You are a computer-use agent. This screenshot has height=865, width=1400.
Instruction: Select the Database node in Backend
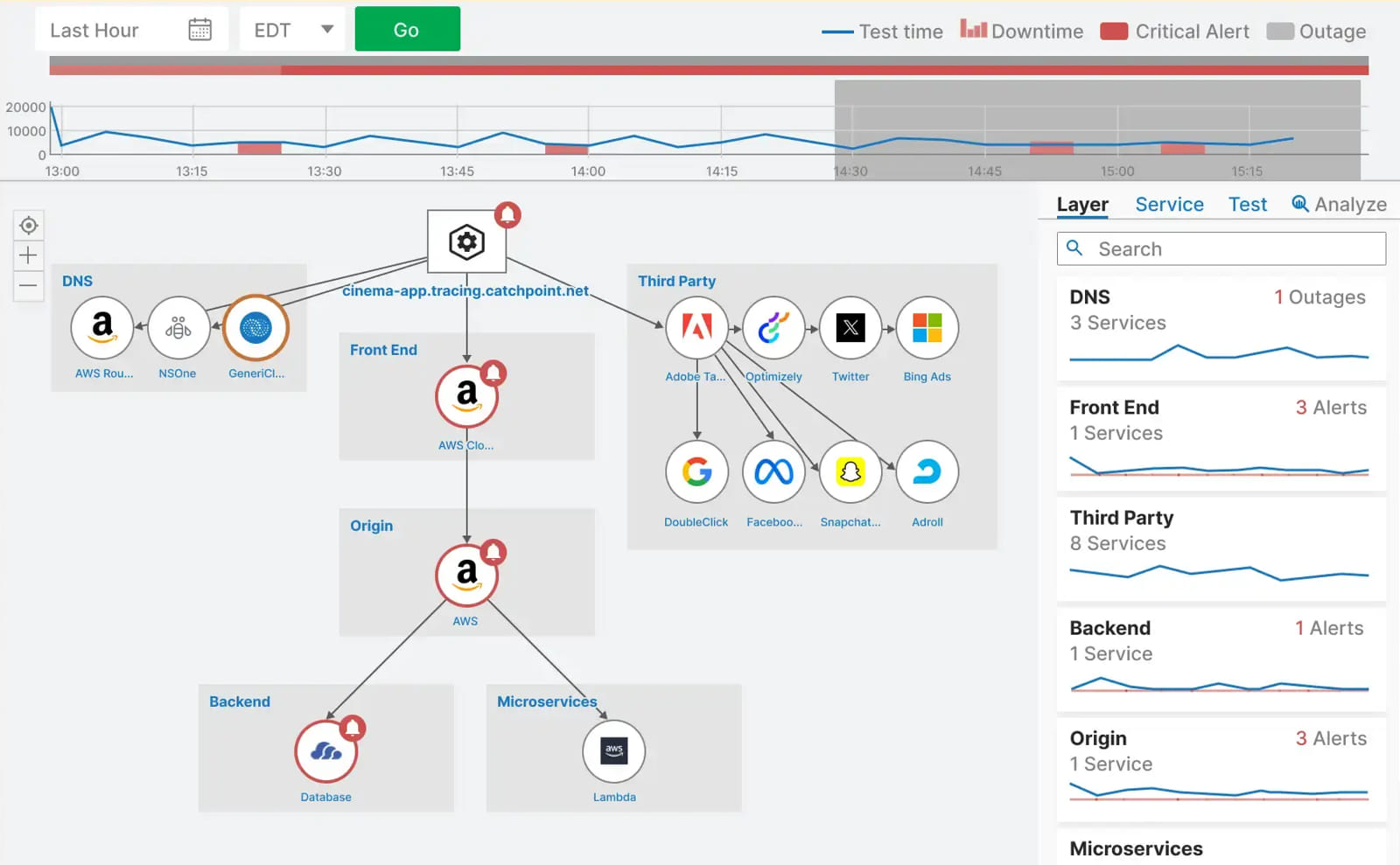(325, 751)
